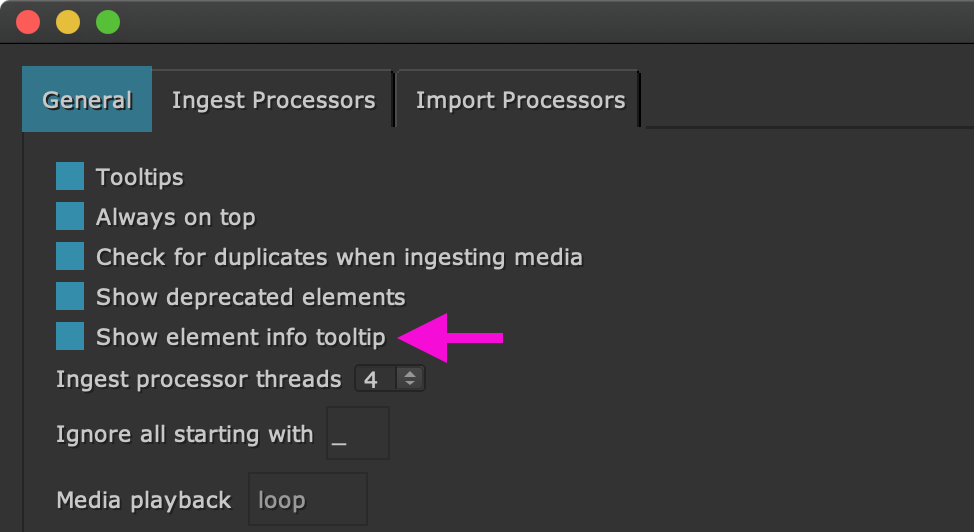Toggle Show element info tooltip checkbox

(70, 337)
